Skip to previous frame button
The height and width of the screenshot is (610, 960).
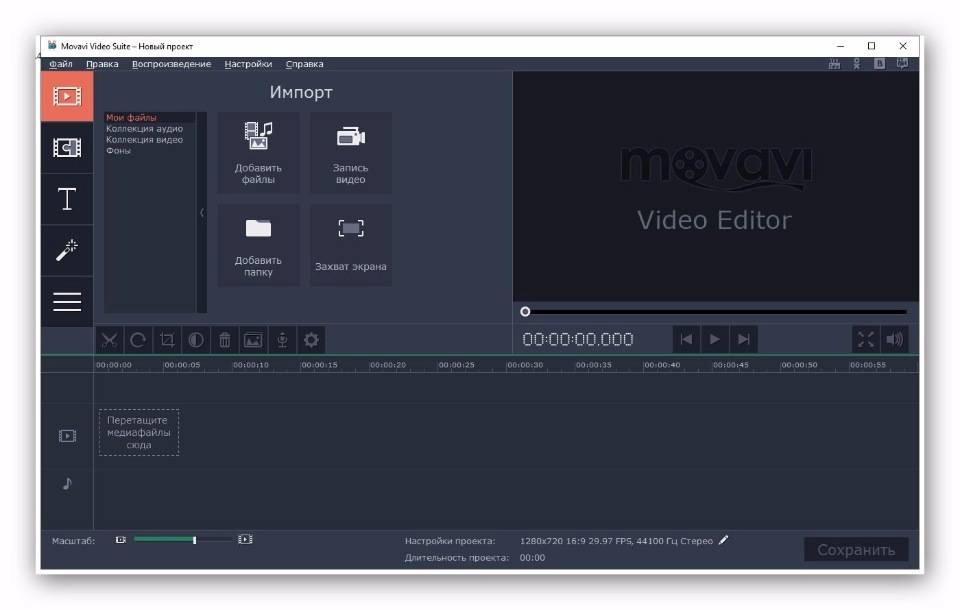pyautogui.click(x=686, y=339)
